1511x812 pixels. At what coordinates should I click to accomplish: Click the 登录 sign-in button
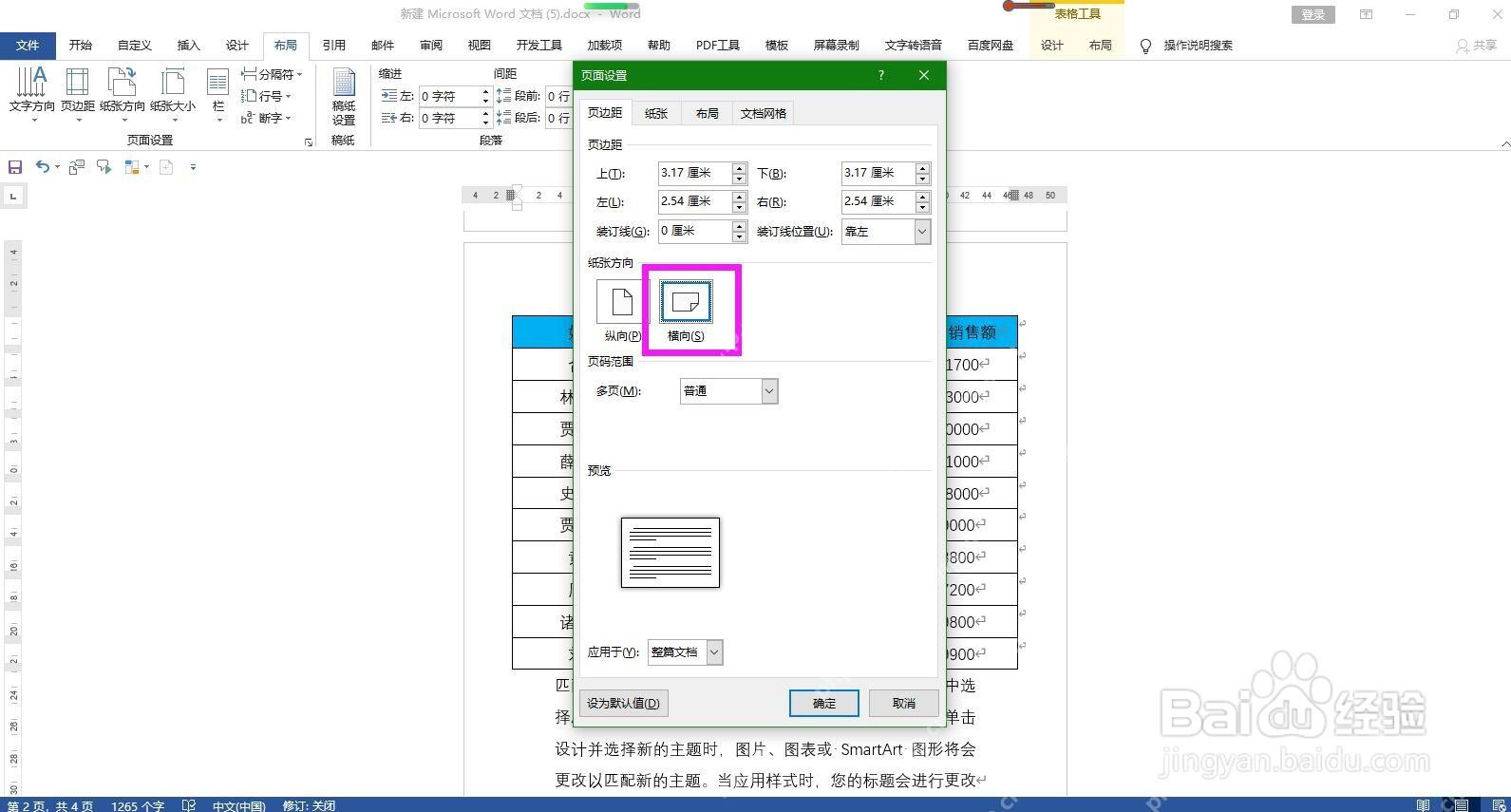point(1313,14)
